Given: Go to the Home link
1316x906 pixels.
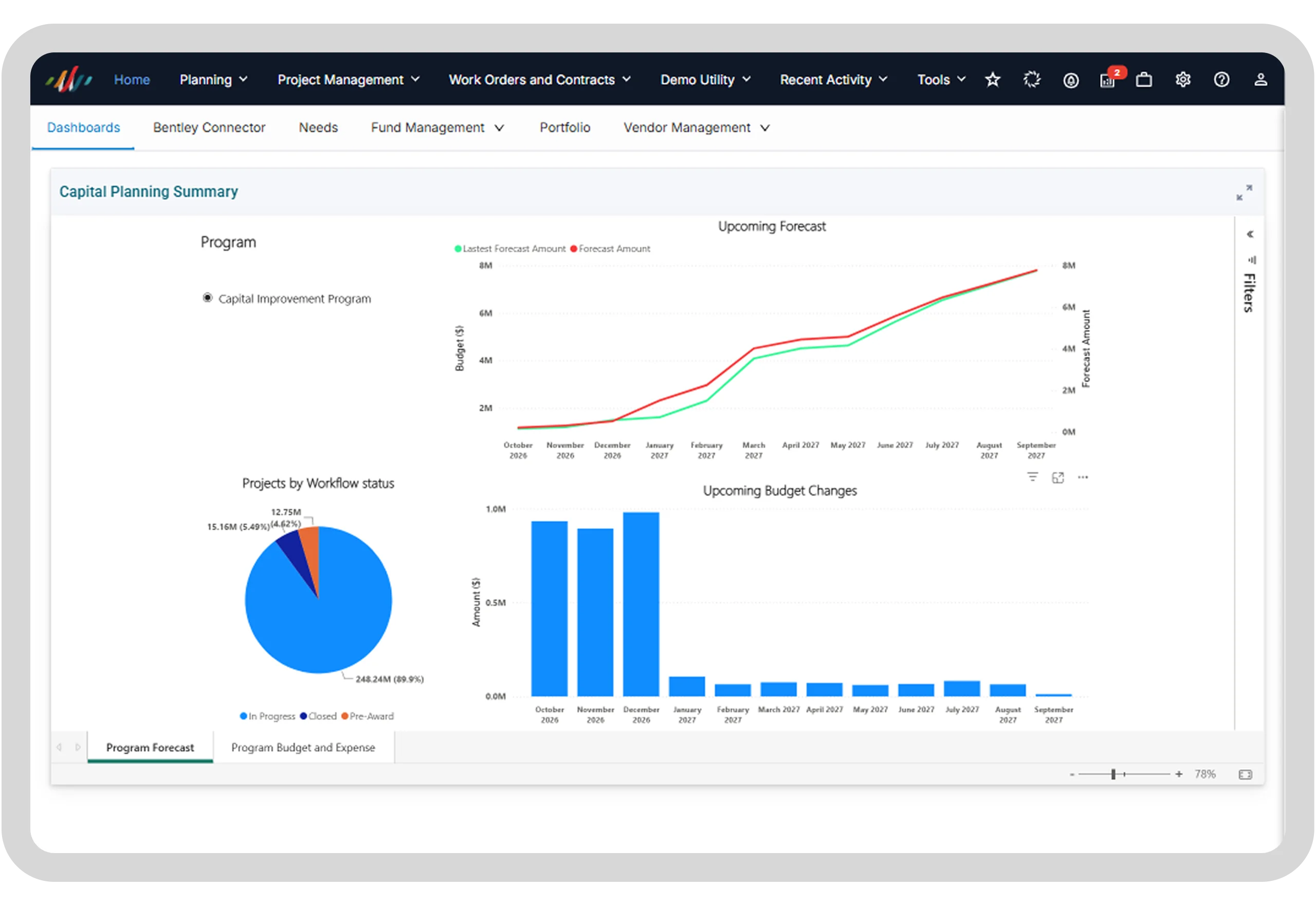Looking at the screenshot, I should pyautogui.click(x=132, y=80).
